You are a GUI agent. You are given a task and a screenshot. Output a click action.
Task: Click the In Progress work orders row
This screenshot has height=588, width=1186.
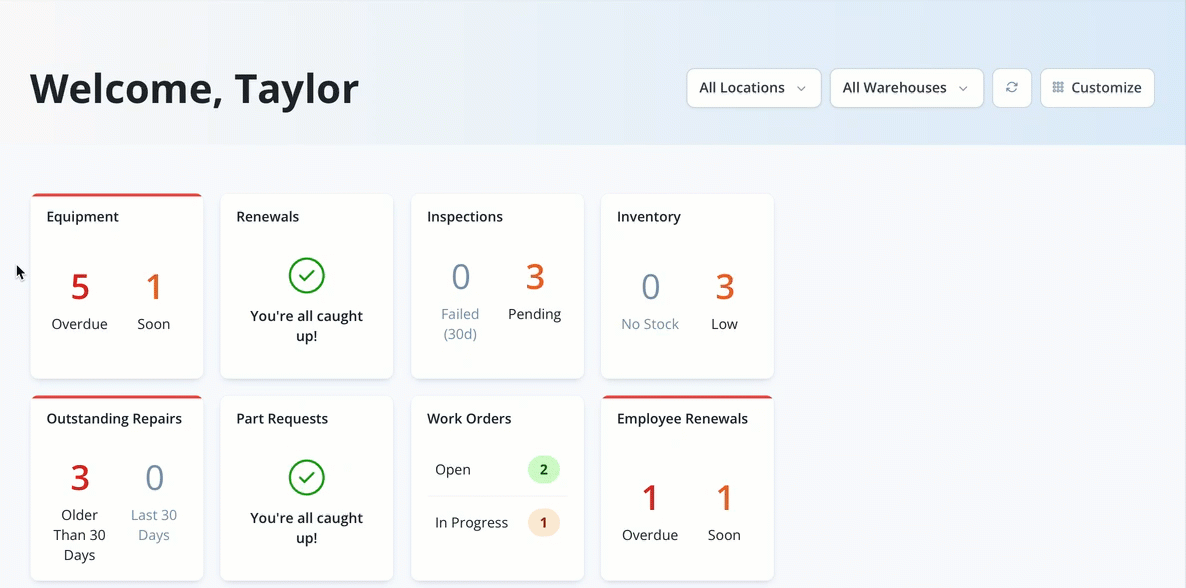pyautogui.click(x=497, y=523)
